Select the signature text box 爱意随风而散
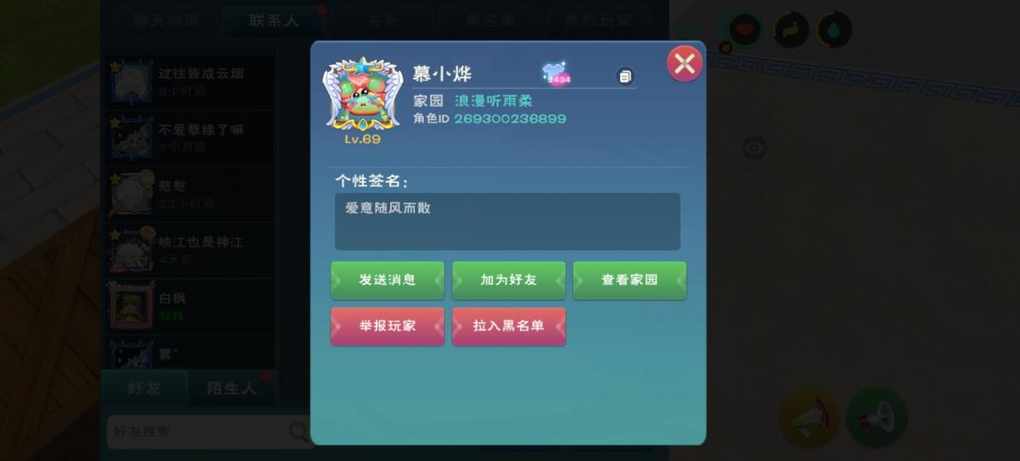The image size is (1020, 461). coord(507,221)
